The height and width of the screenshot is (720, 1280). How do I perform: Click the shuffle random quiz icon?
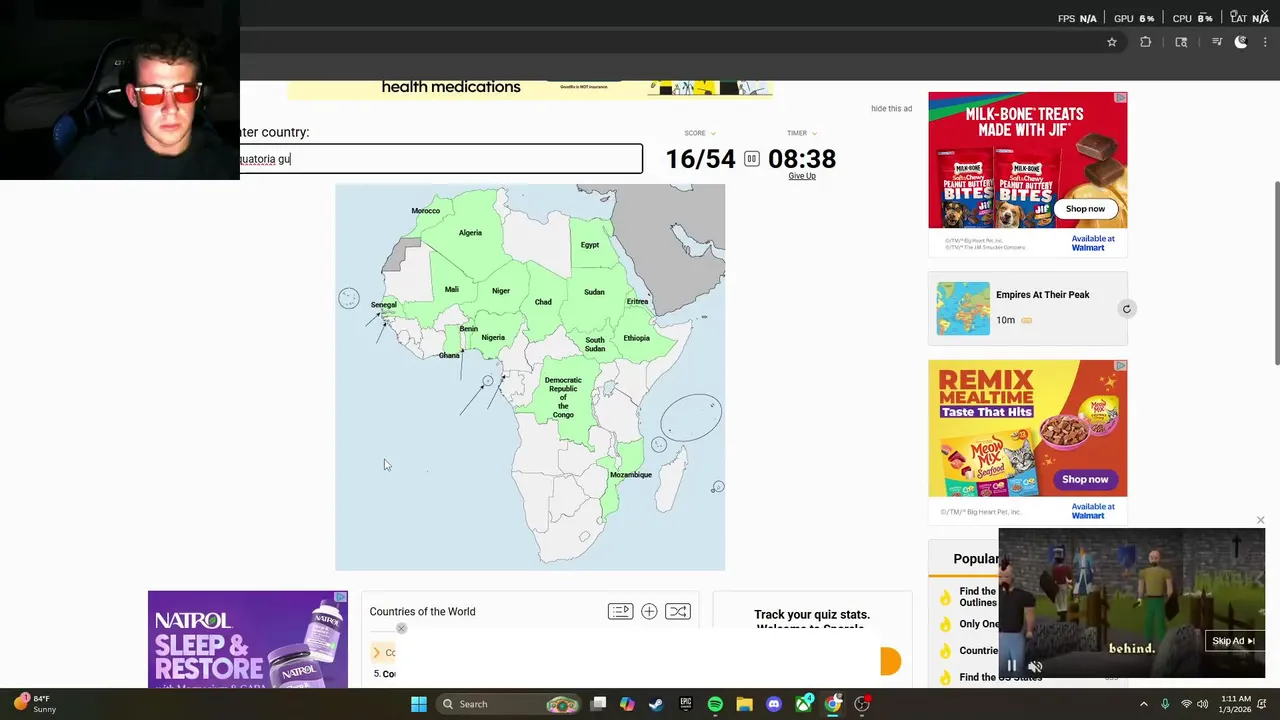[x=677, y=612]
